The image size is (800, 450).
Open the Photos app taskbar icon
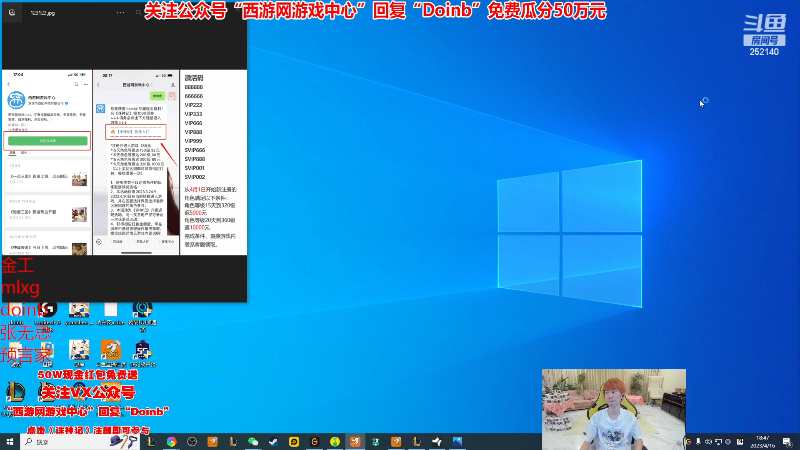point(457,442)
